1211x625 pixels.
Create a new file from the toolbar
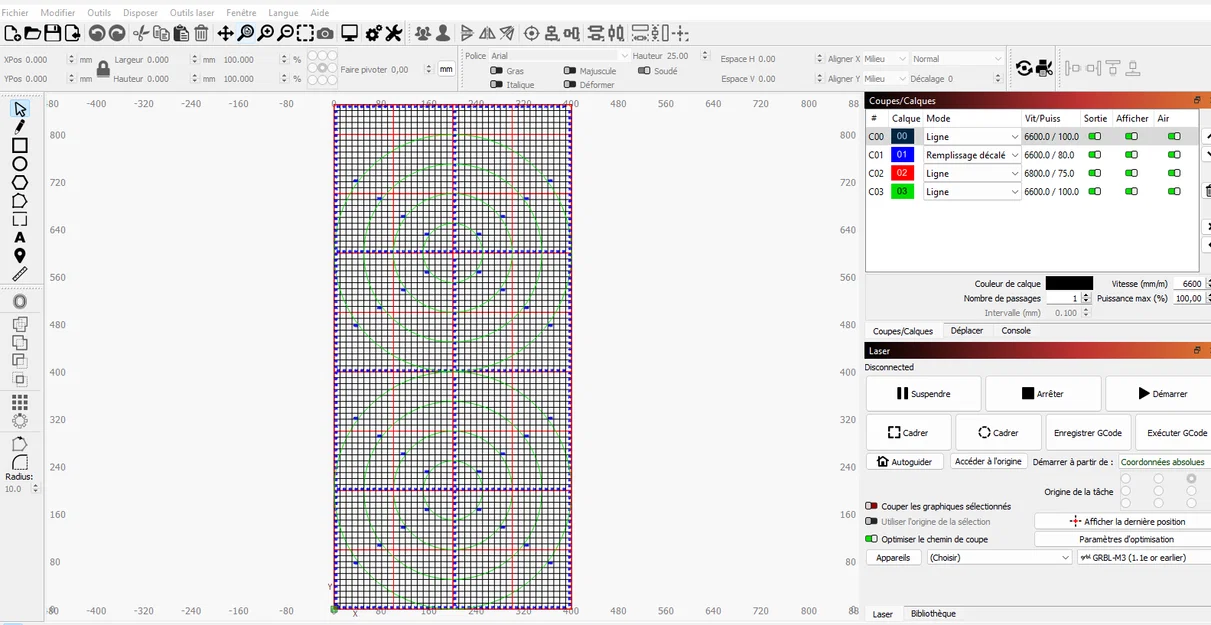[x=12, y=33]
